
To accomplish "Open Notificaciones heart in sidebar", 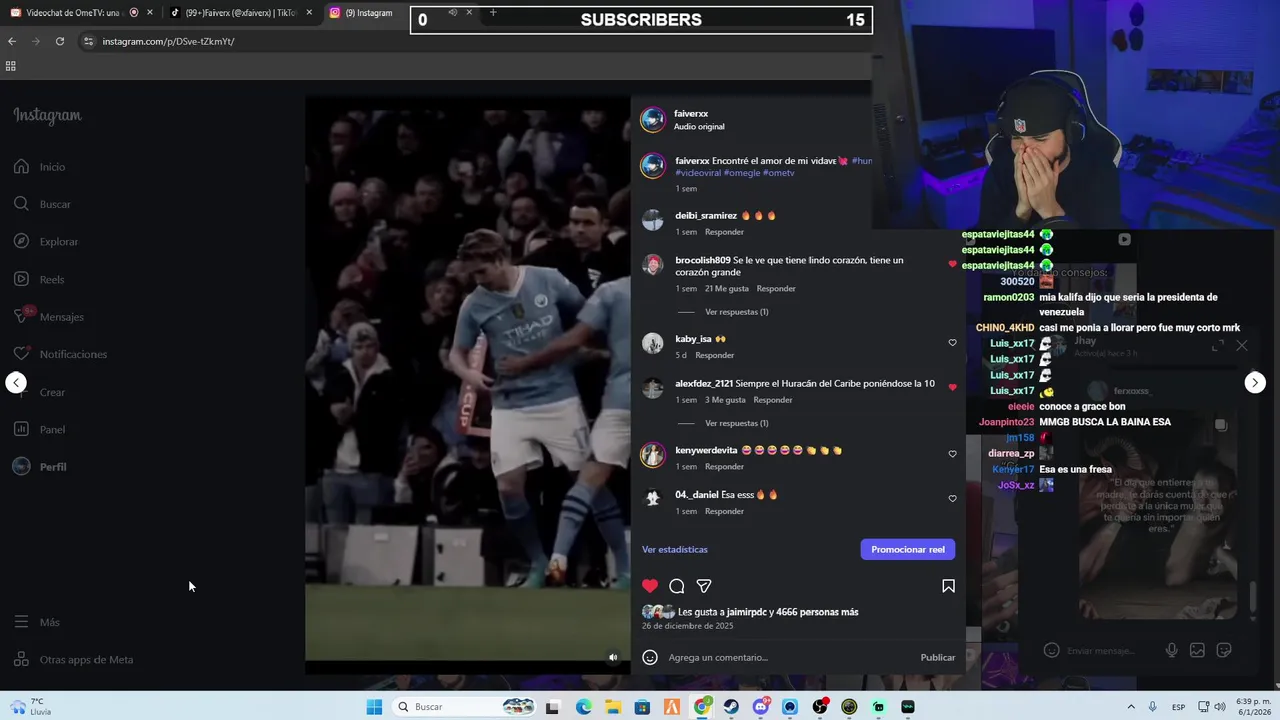I will (60, 354).
